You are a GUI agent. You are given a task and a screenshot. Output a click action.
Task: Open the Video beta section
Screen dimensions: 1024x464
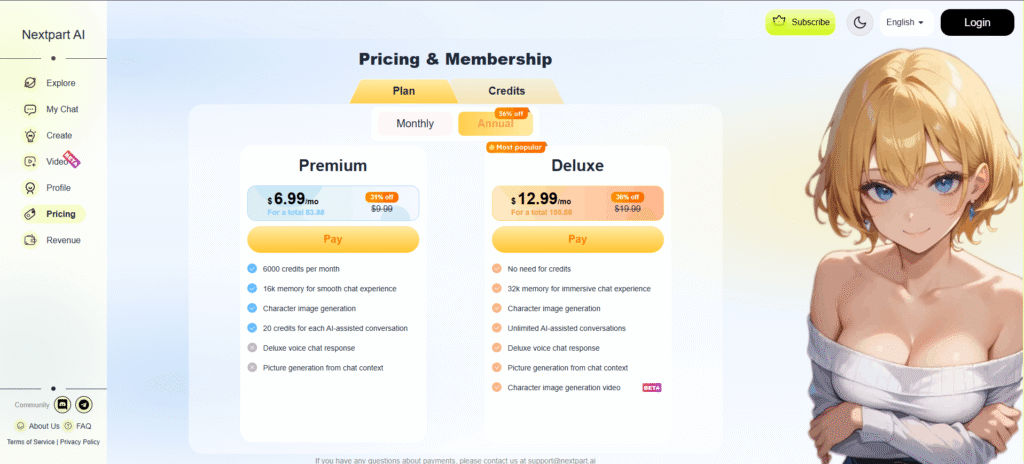tap(52, 161)
